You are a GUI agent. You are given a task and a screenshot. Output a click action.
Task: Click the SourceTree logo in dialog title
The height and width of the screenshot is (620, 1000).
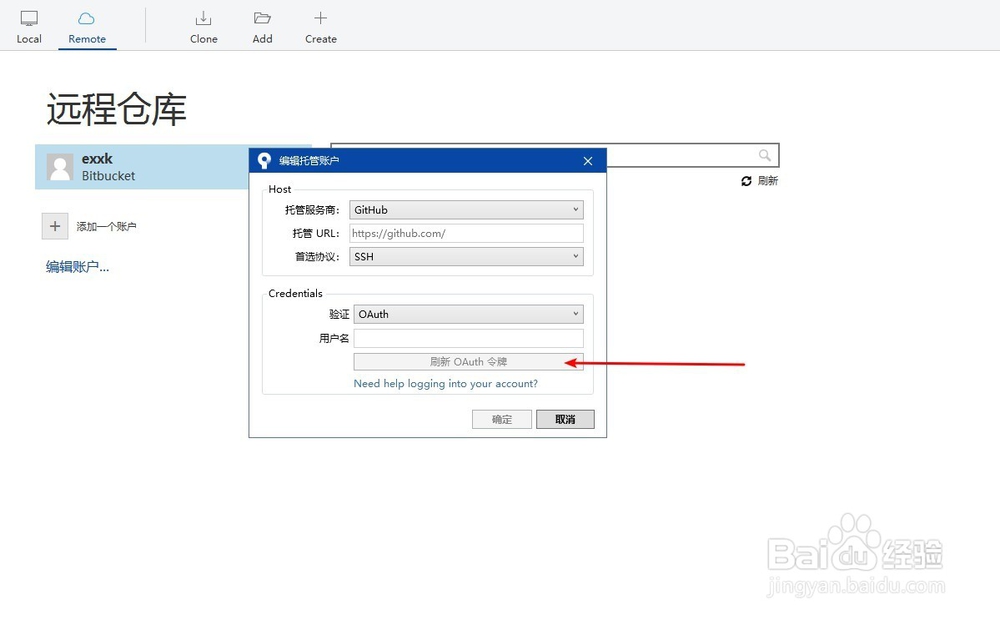click(264, 161)
